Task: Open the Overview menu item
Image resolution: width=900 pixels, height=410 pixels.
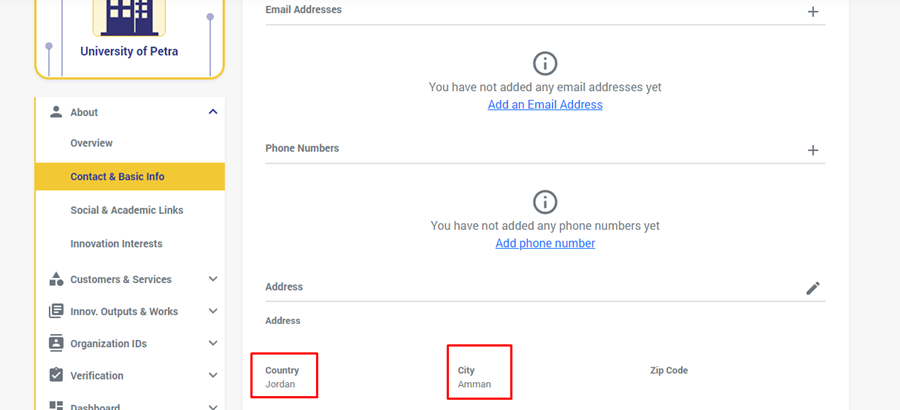Action: point(91,143)
